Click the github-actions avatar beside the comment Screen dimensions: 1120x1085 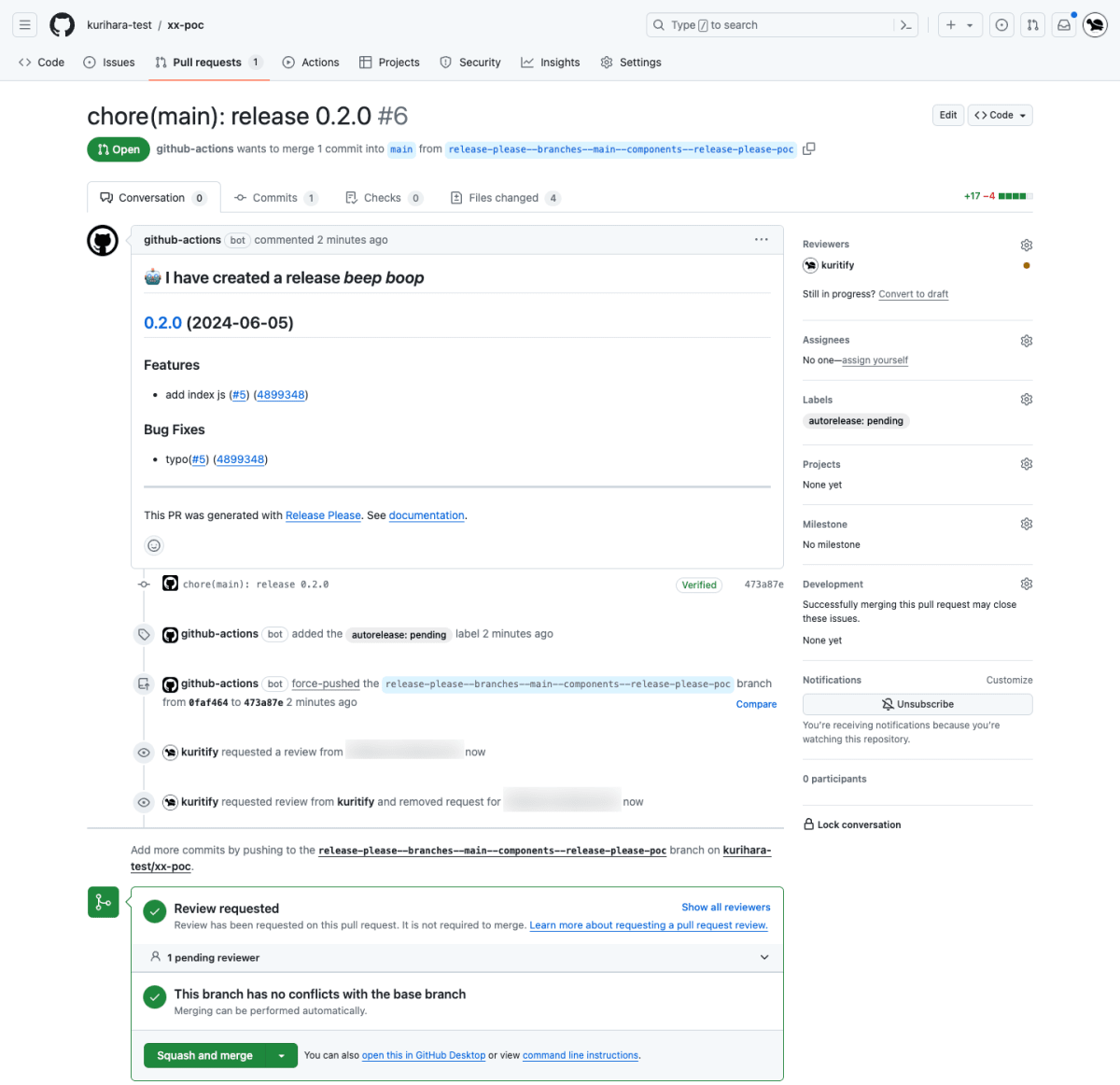[103, 241]
